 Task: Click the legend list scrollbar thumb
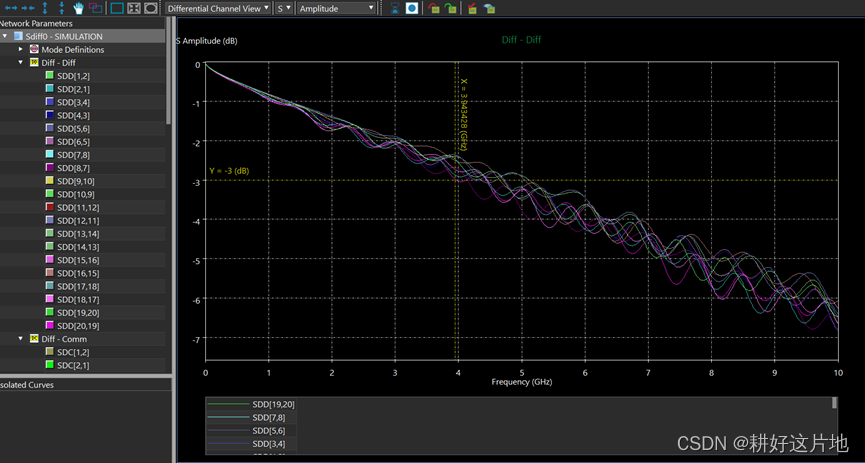pyautogui.click(x=835, y=403)
